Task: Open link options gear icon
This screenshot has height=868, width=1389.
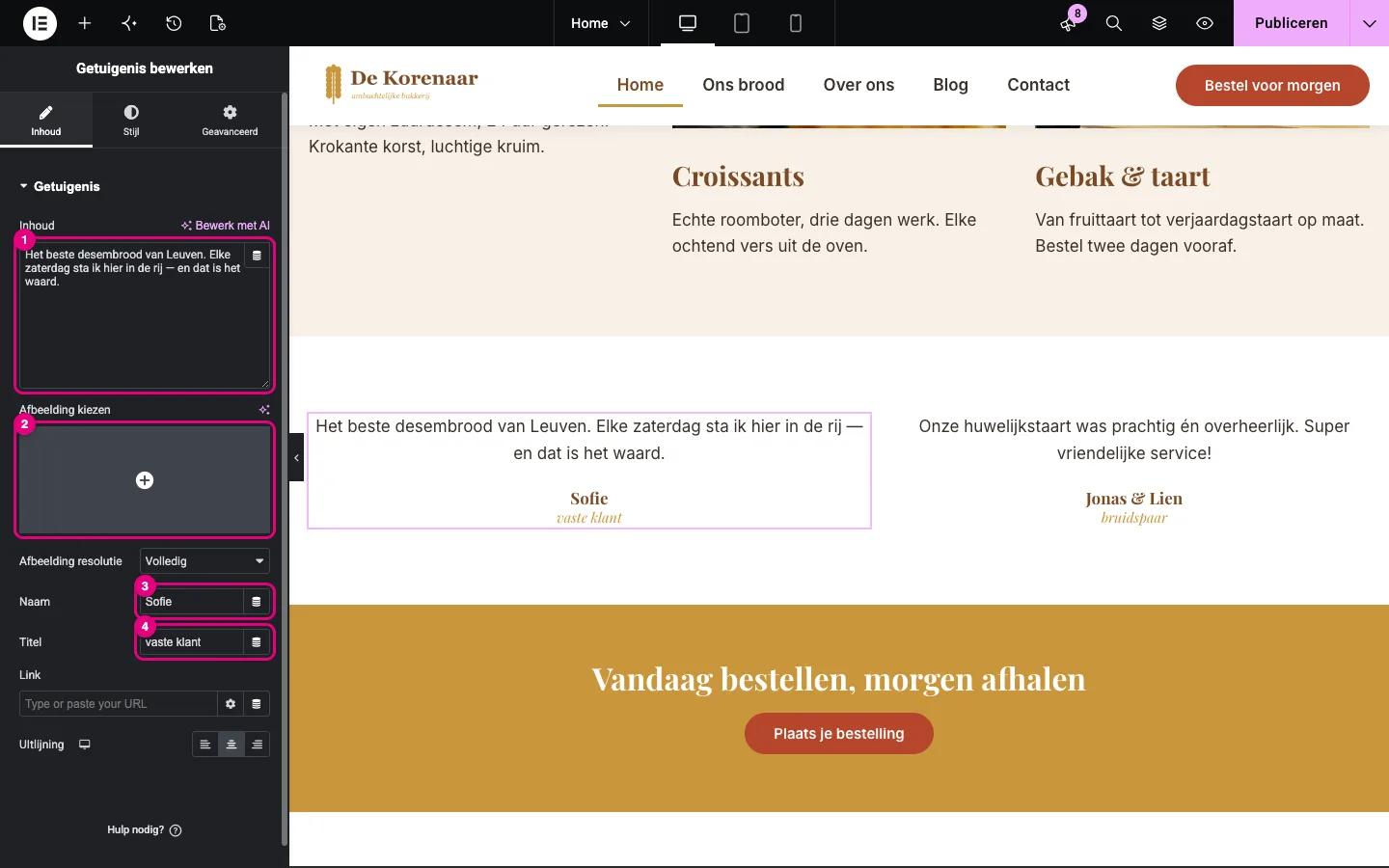Action: click(x=231, y=704)
